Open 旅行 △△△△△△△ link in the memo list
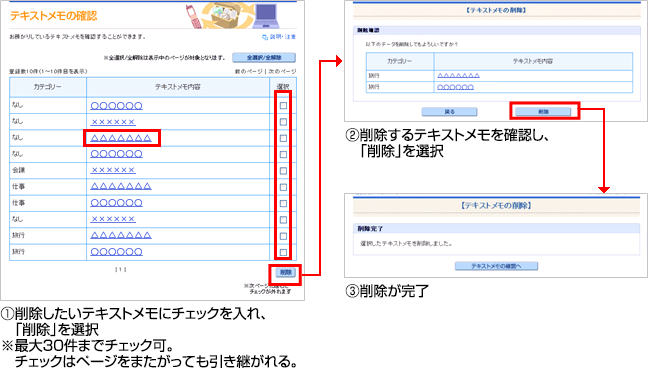The width and height of the screenshot is (648, 368). tap(121, 235)
